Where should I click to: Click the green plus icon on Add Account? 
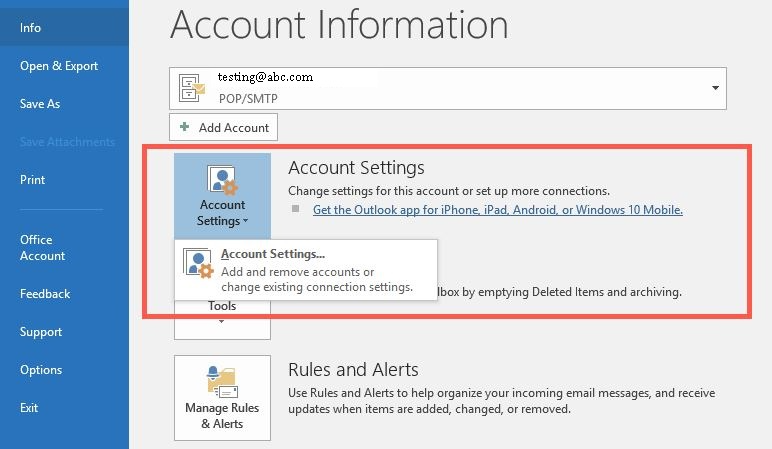point(185,127)
